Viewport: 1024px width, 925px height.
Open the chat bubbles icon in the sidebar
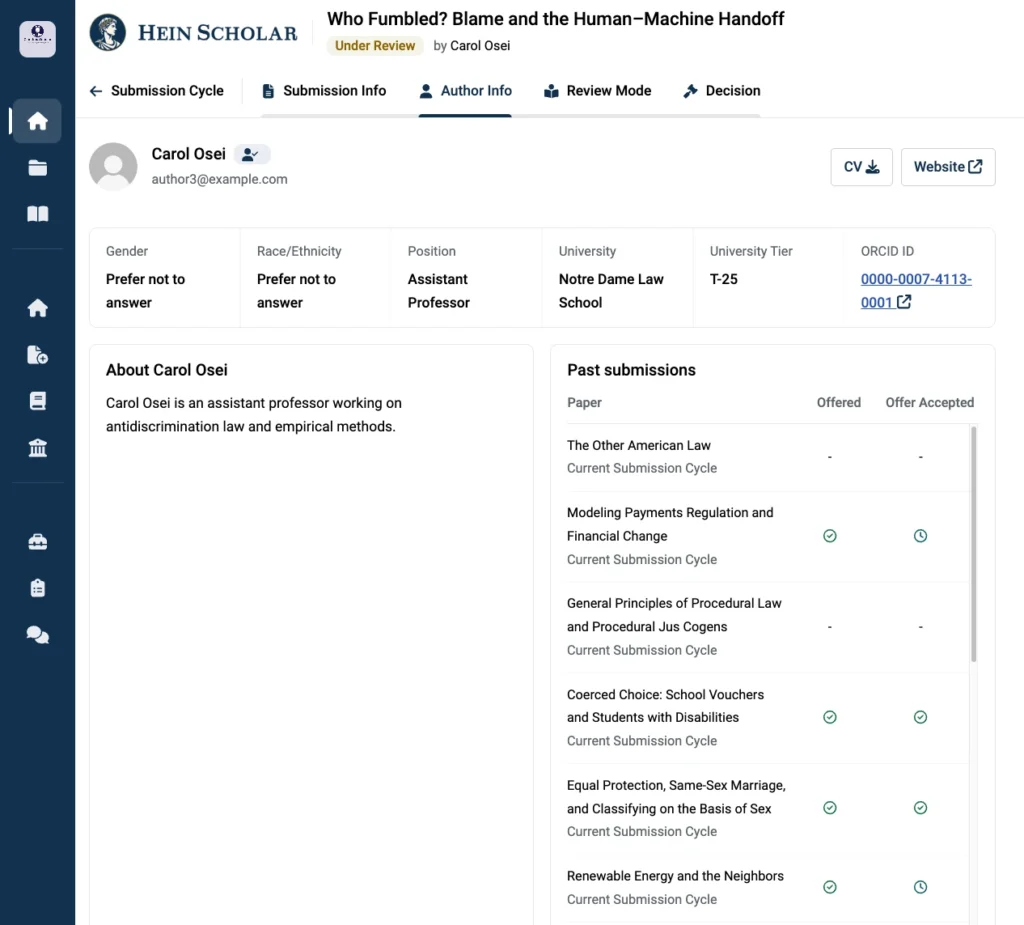(37, 635)
